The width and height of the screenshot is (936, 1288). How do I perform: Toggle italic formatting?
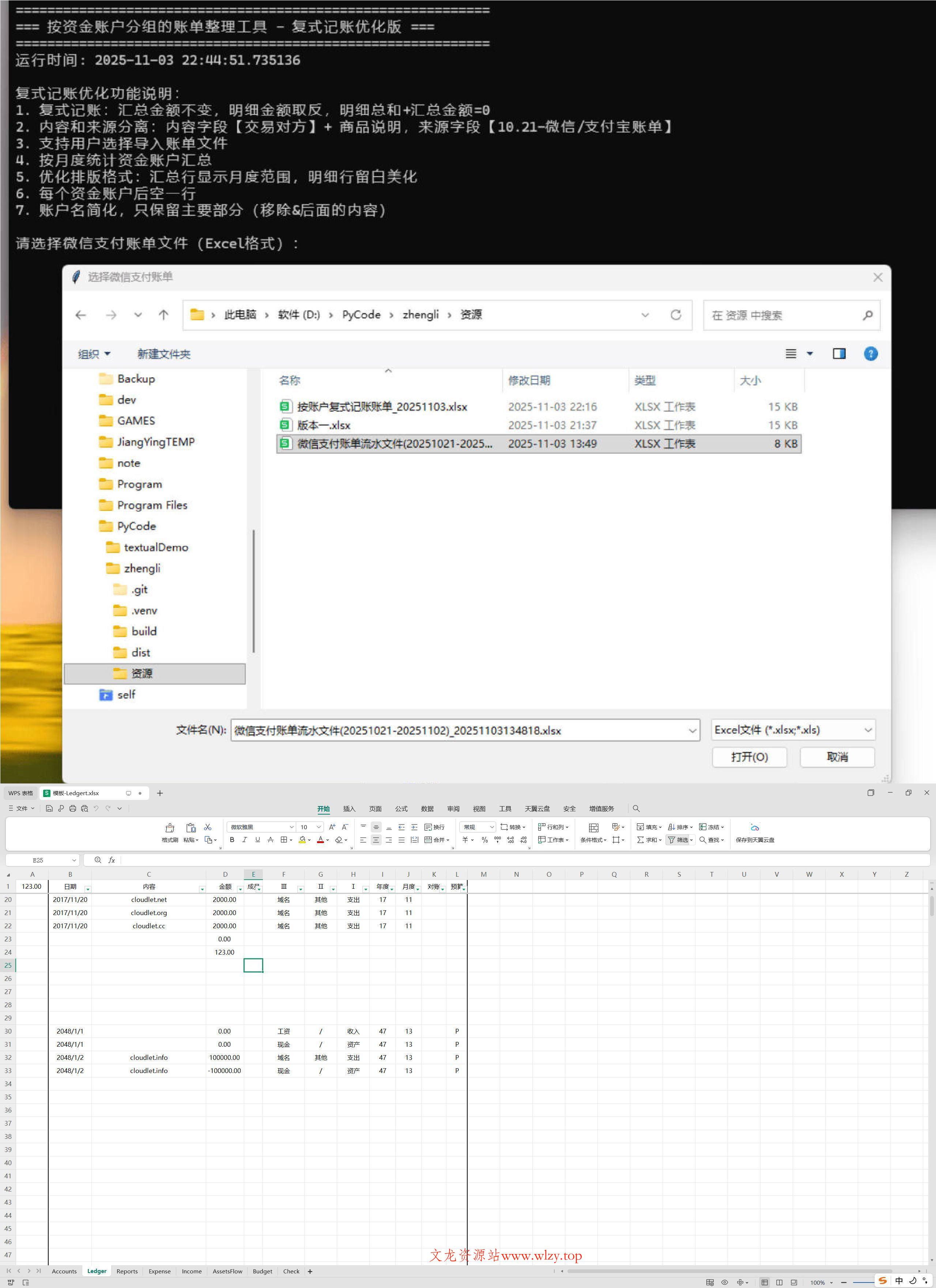[x=245, y=840]
